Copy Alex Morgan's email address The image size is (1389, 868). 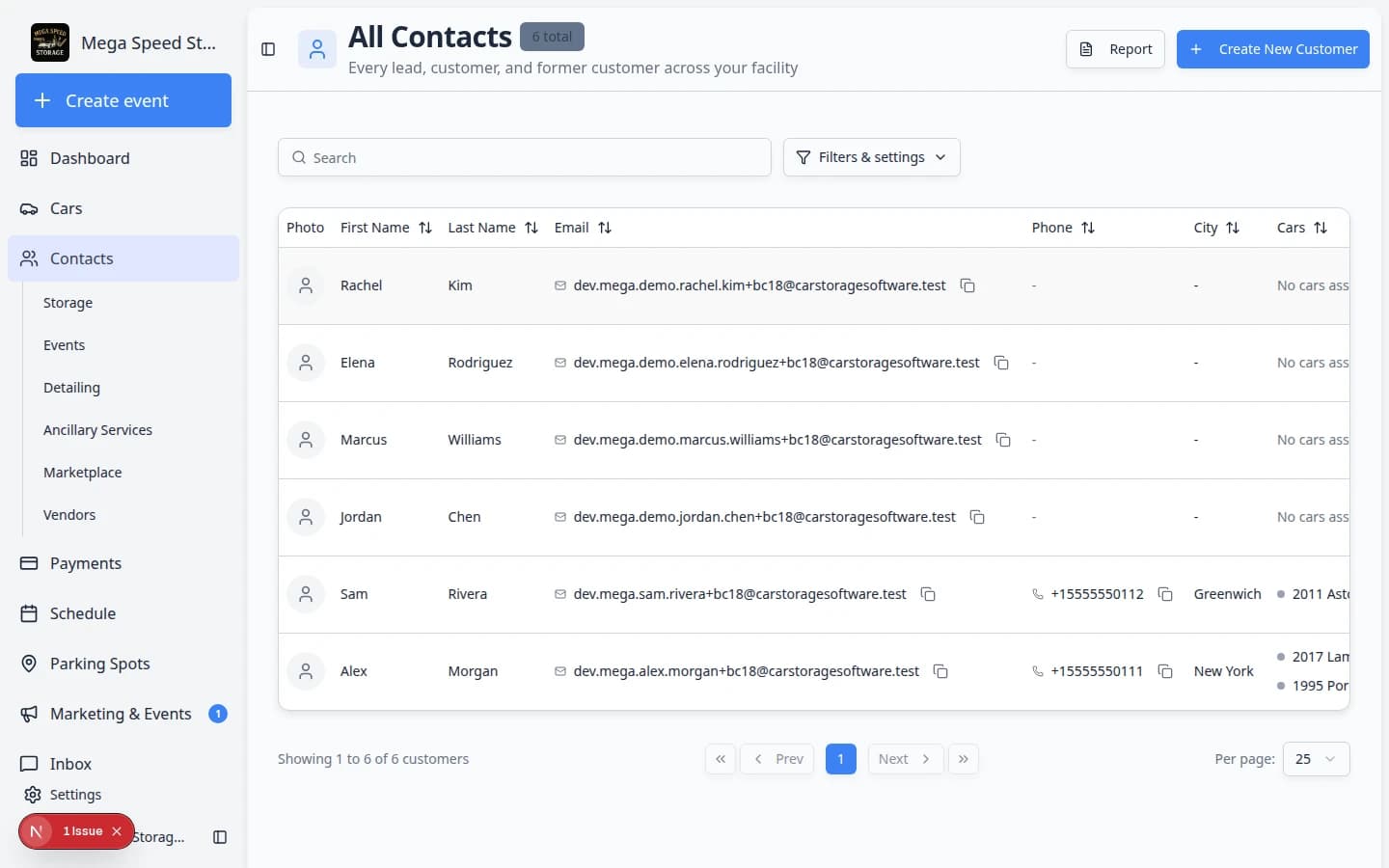940,671
